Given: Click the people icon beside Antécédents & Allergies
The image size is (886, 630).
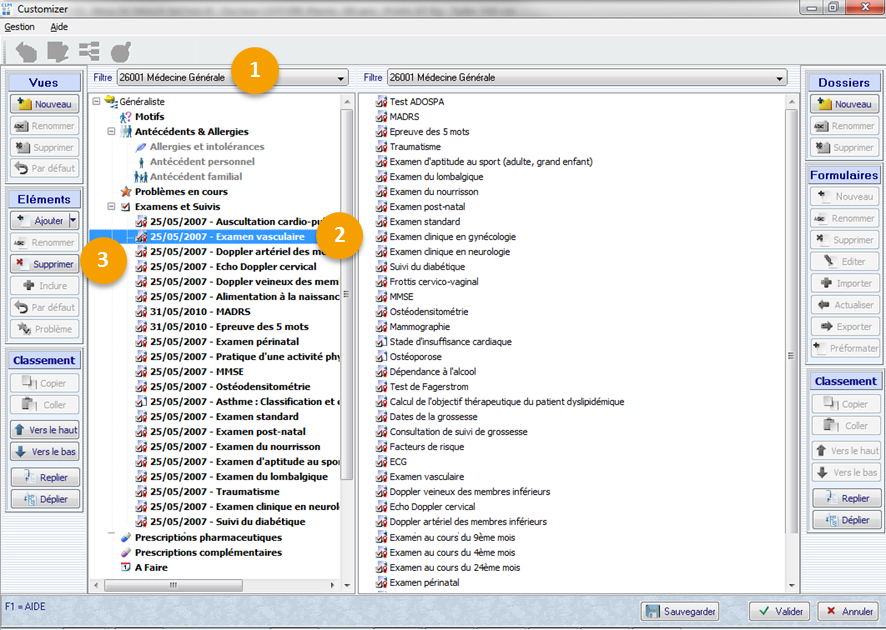Looking at the screenshot, I should [x=126, y=132].
